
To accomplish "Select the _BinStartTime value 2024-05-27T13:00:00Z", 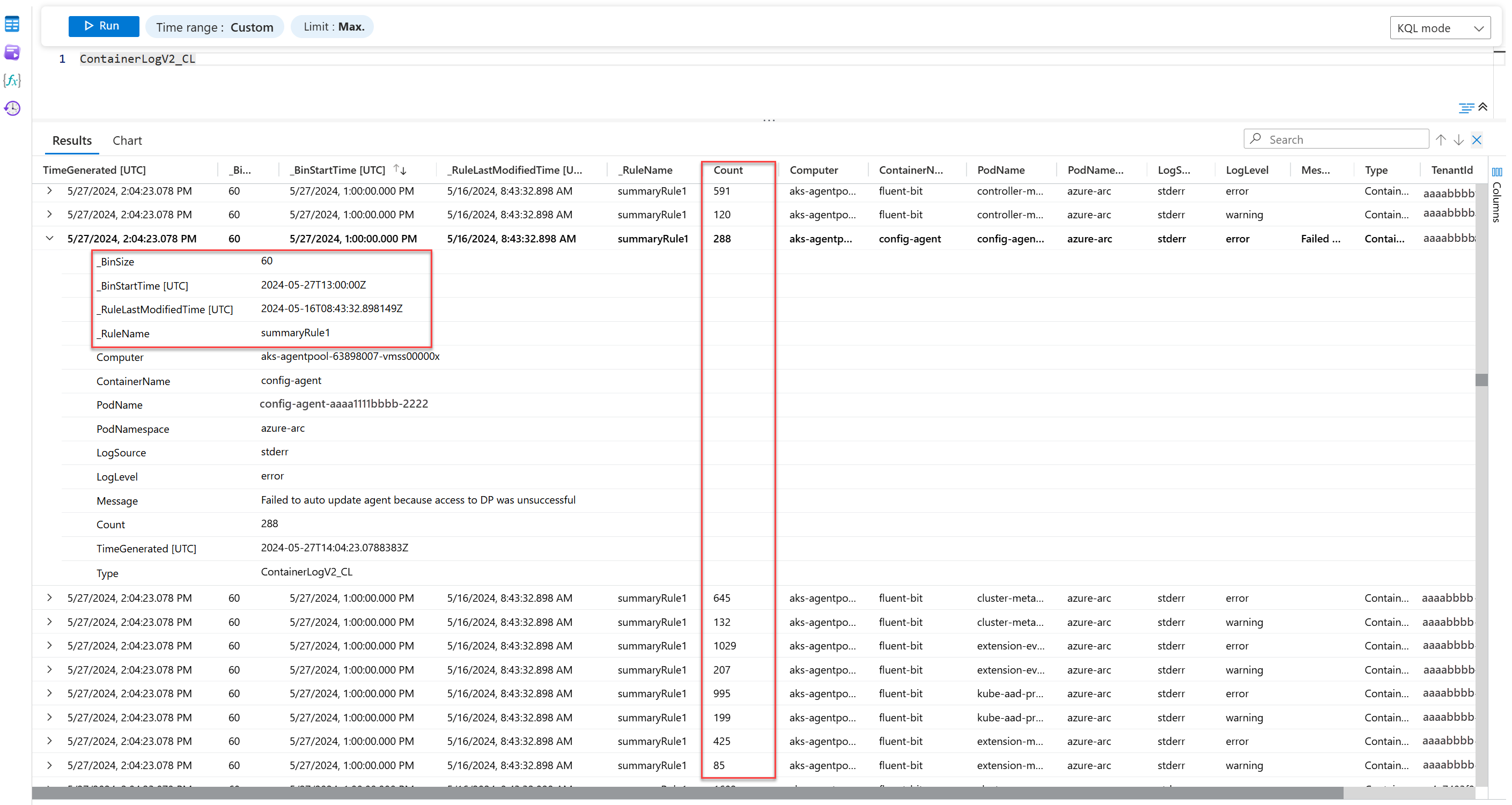I will tap(313, 285).
